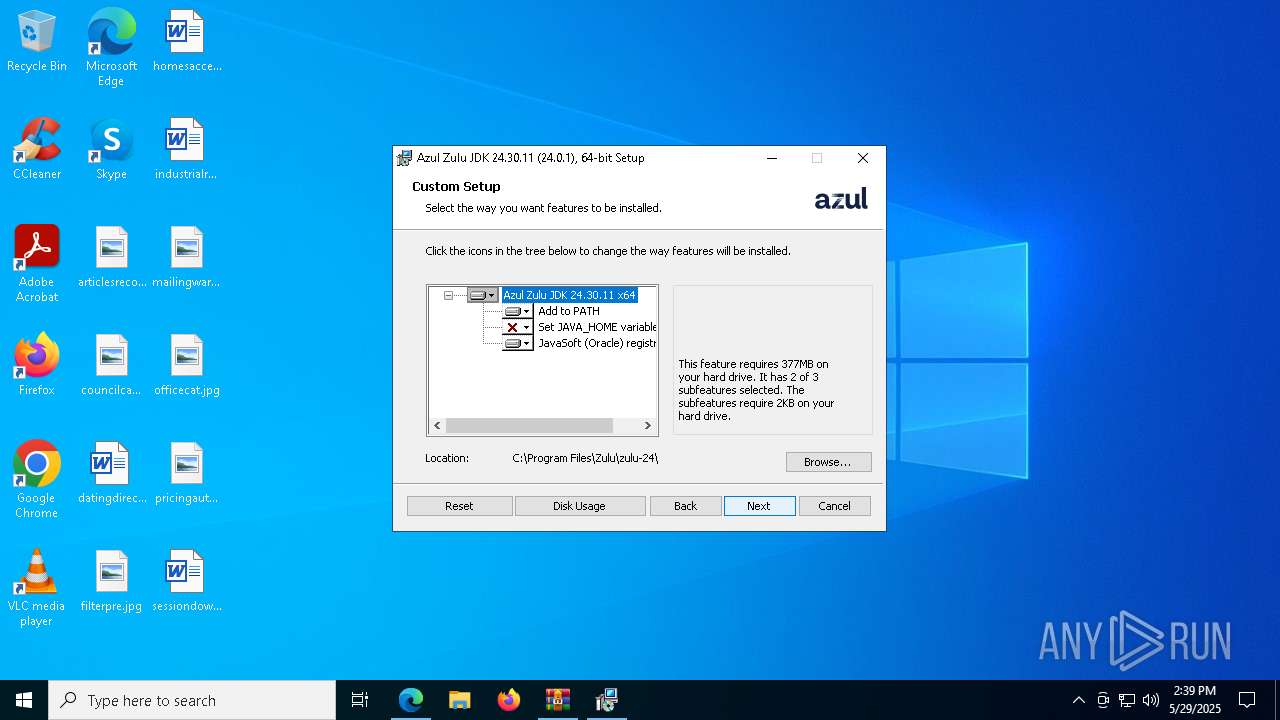This screenshot has width=1280, height=720.
Task: Select filterpre.jpg file icon
Action: click(x=111, y=582)
